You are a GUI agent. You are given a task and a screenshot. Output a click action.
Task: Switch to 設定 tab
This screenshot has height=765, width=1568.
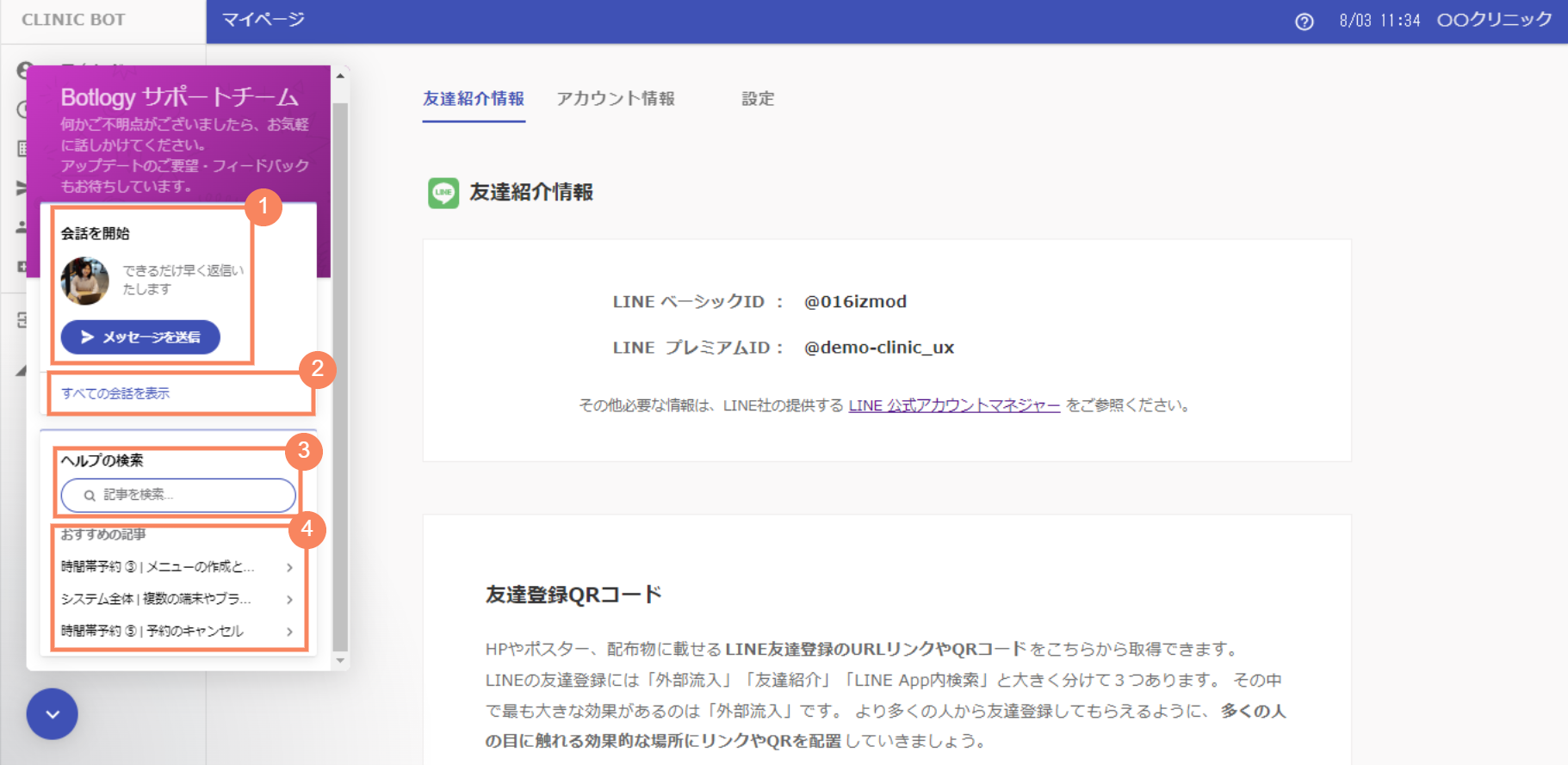point(758,99)
